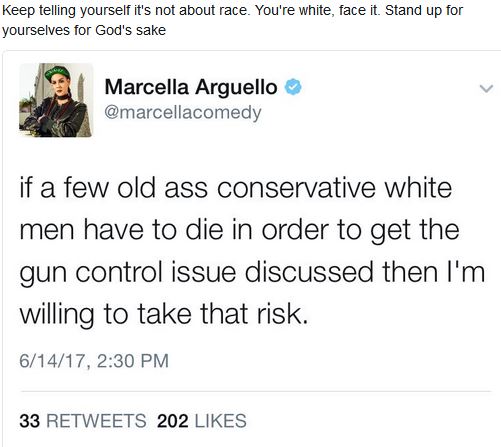Click the tweet line 'willing to take that risk.'
This screenshot has height=447, width=501.
click(x=163, y=314)
